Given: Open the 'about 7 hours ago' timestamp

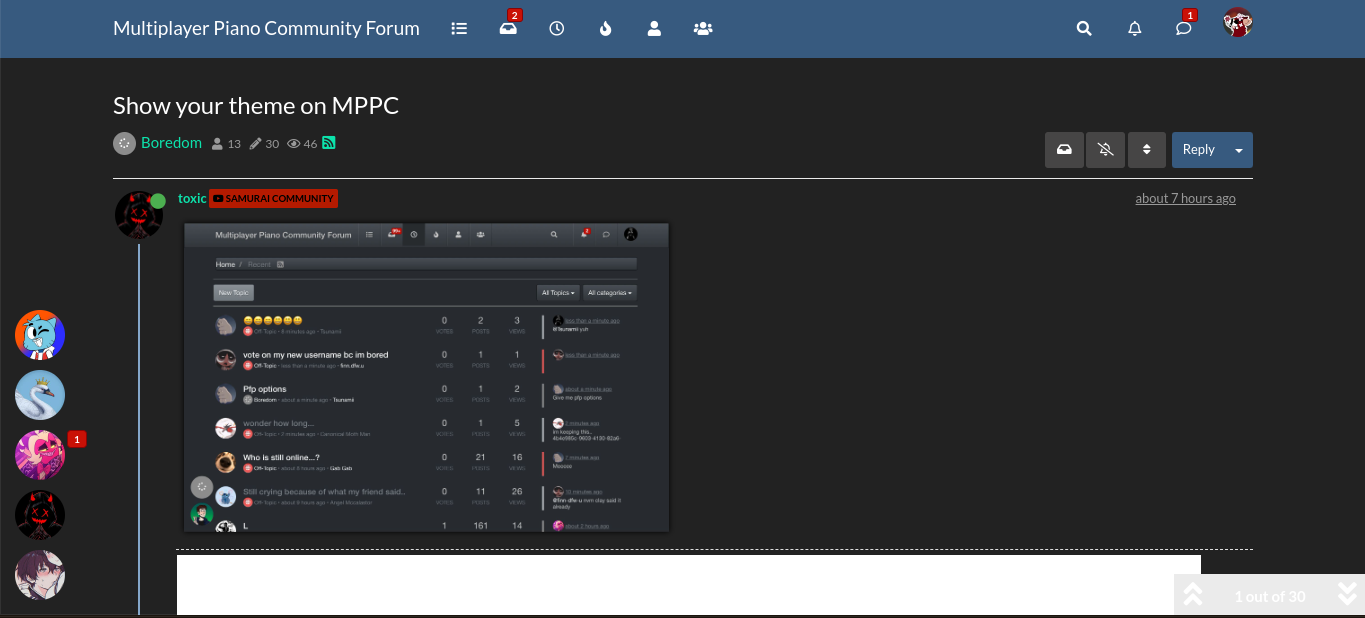Looking at the screenshot, I should pos(1185,198).
